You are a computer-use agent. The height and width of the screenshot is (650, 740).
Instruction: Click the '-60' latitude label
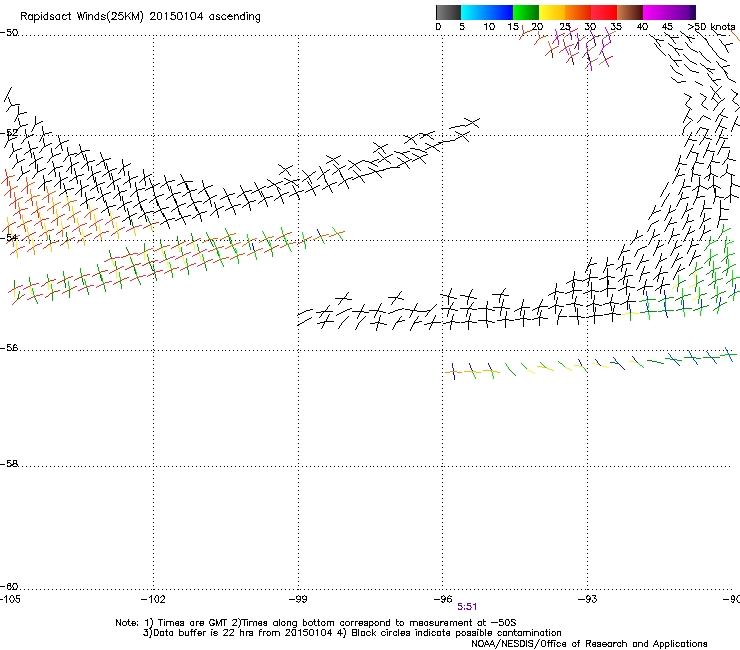pyautogui.click(x=9, y=587)
